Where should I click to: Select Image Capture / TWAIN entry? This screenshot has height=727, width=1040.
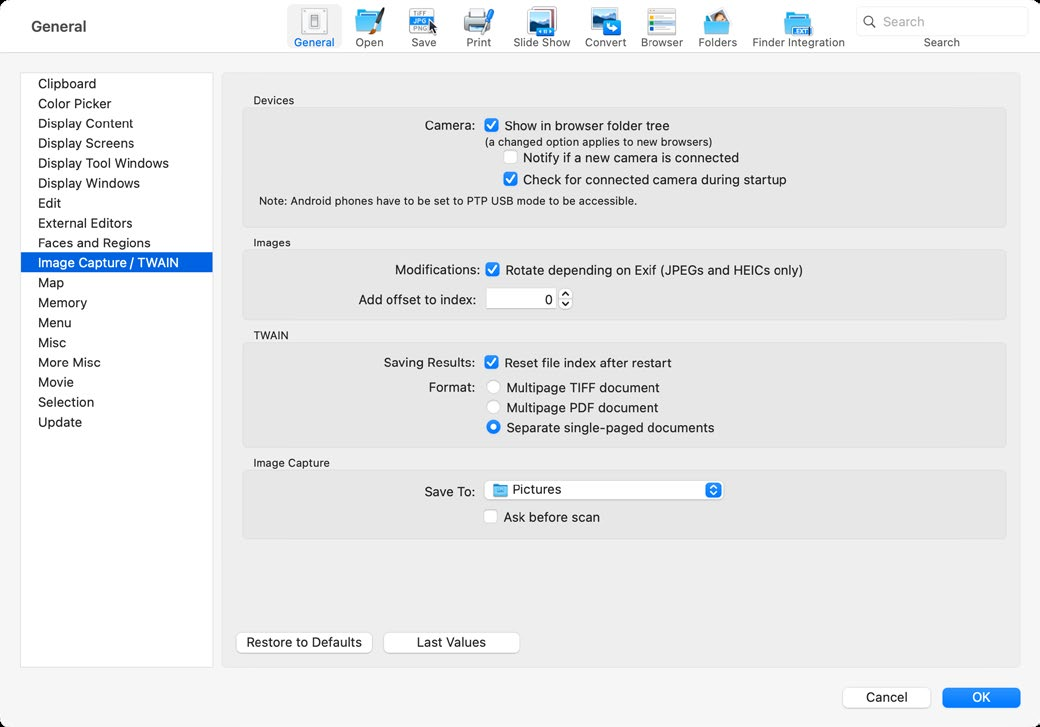click(x=117, y=263)
